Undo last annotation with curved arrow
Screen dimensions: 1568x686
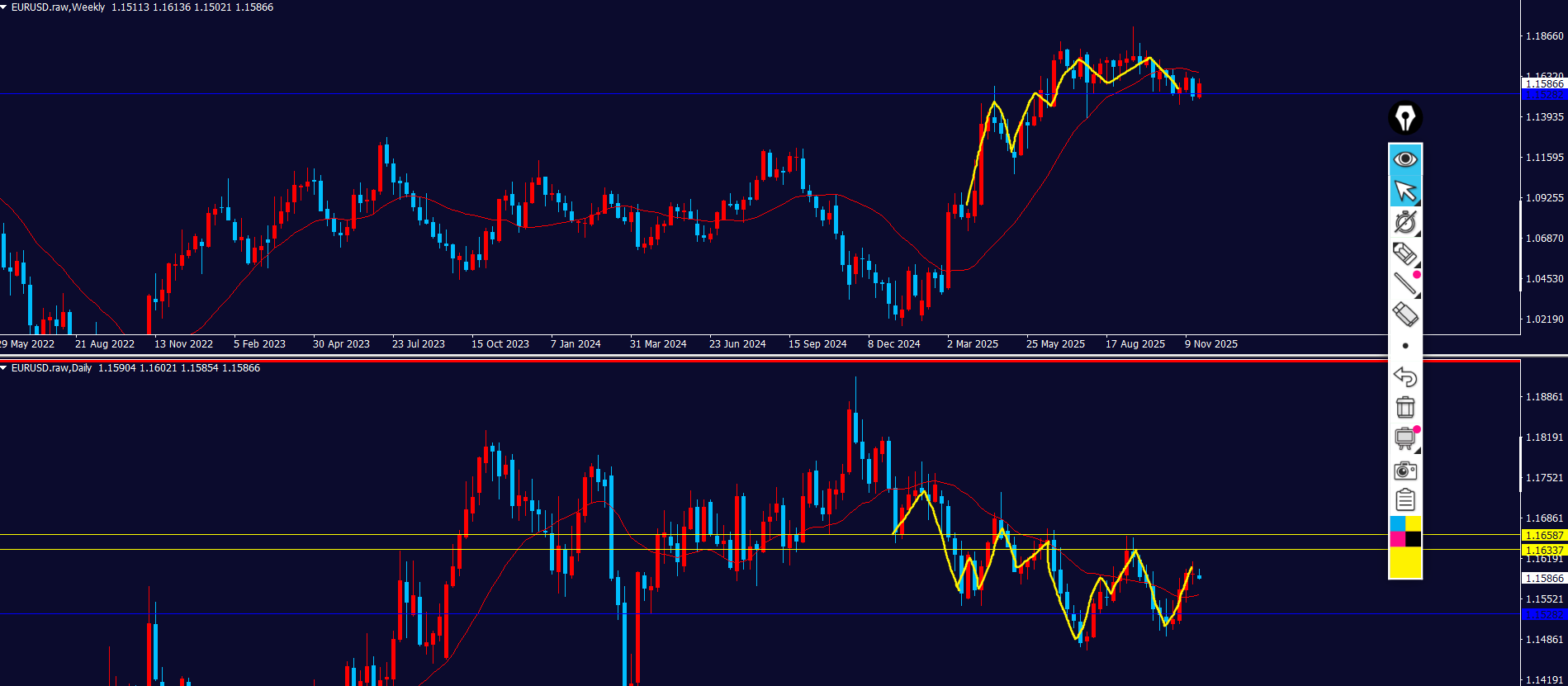(1405, 376)
